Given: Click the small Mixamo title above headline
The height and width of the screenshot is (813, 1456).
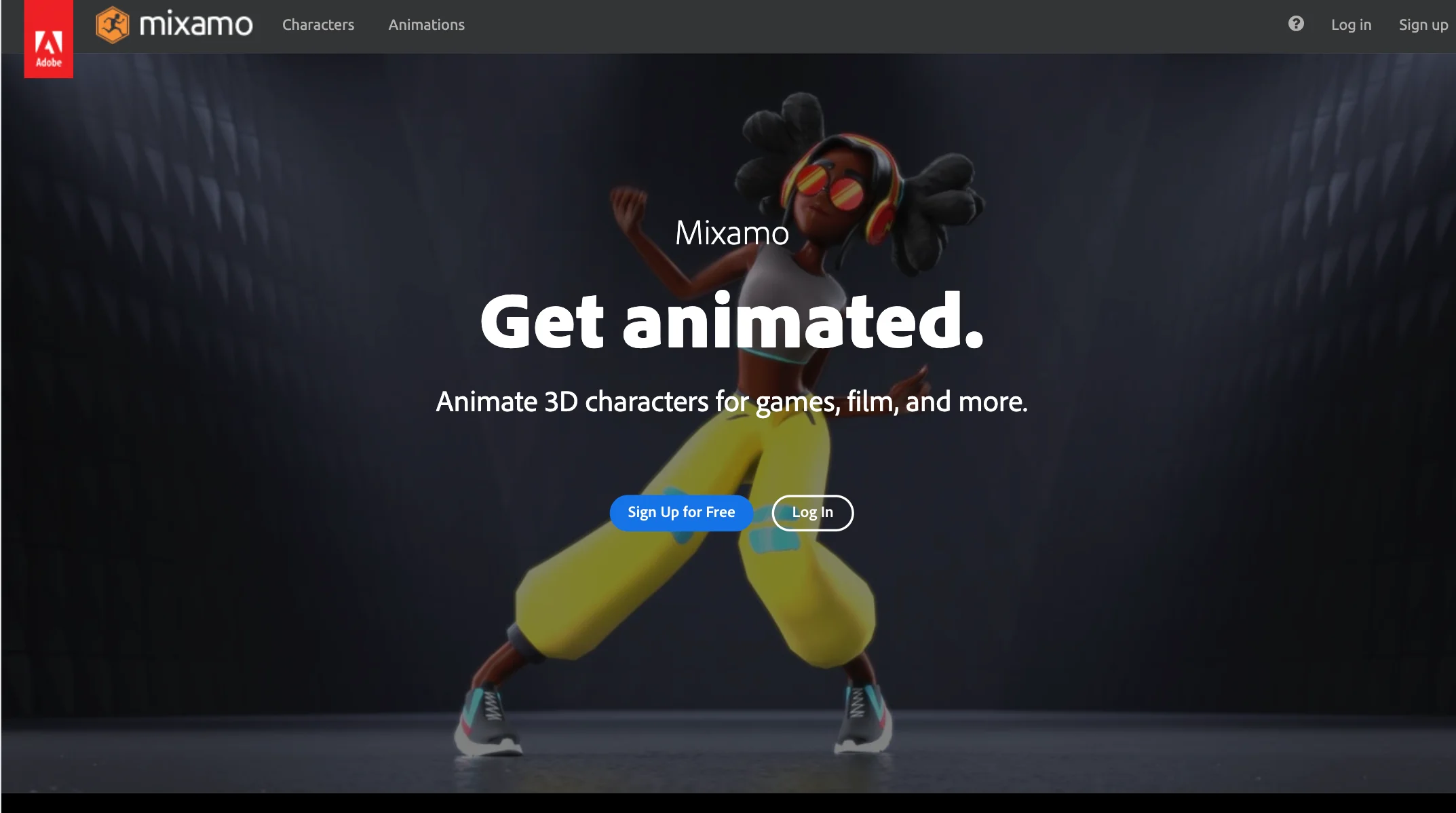Looking at the screenshot, I should pyautogui.click(x=731, y=233).
